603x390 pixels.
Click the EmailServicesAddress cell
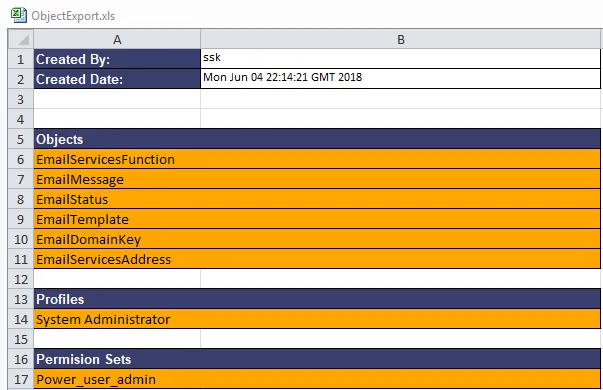click(317, 259)
